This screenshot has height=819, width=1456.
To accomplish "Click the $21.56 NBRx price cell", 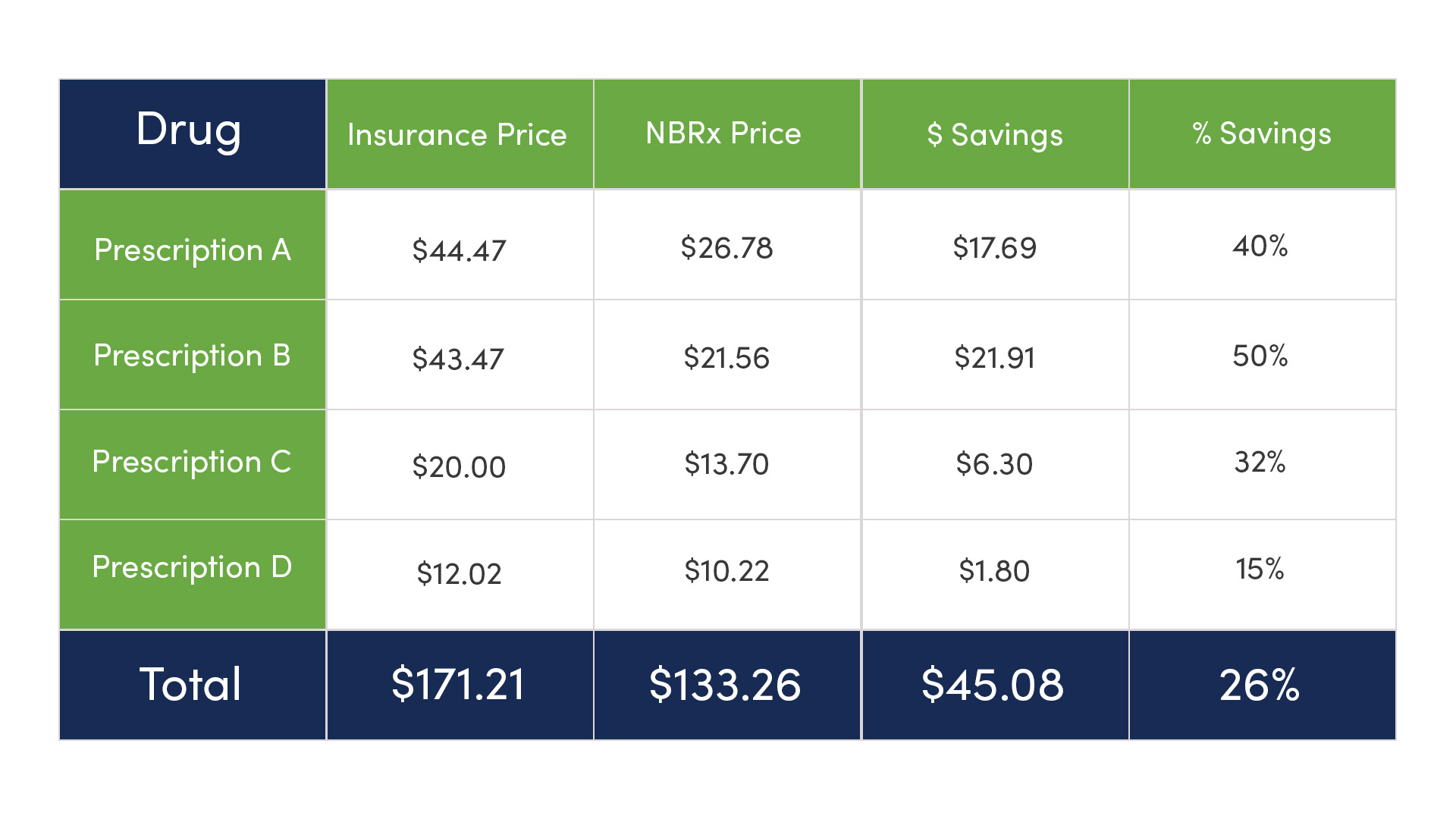I will (726, 357).
